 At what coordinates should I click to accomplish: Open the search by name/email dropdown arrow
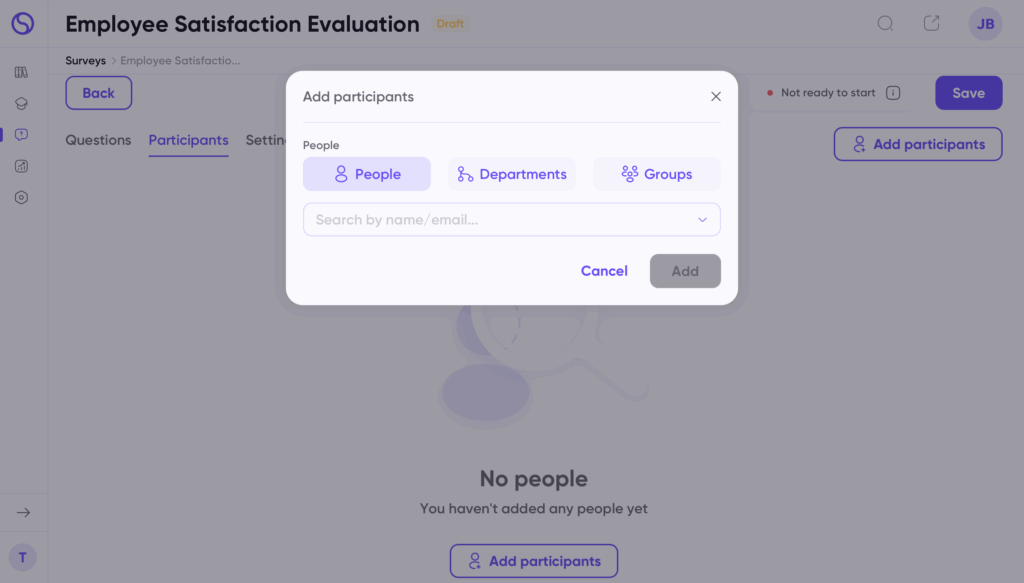702,220
